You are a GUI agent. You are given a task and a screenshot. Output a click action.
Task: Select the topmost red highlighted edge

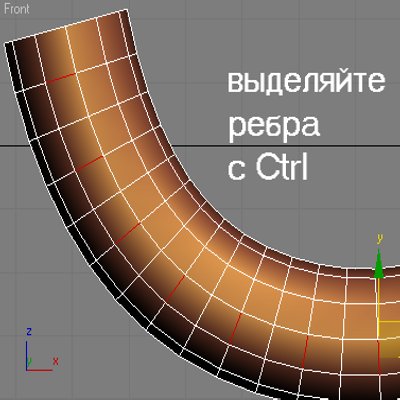[60, 78]
